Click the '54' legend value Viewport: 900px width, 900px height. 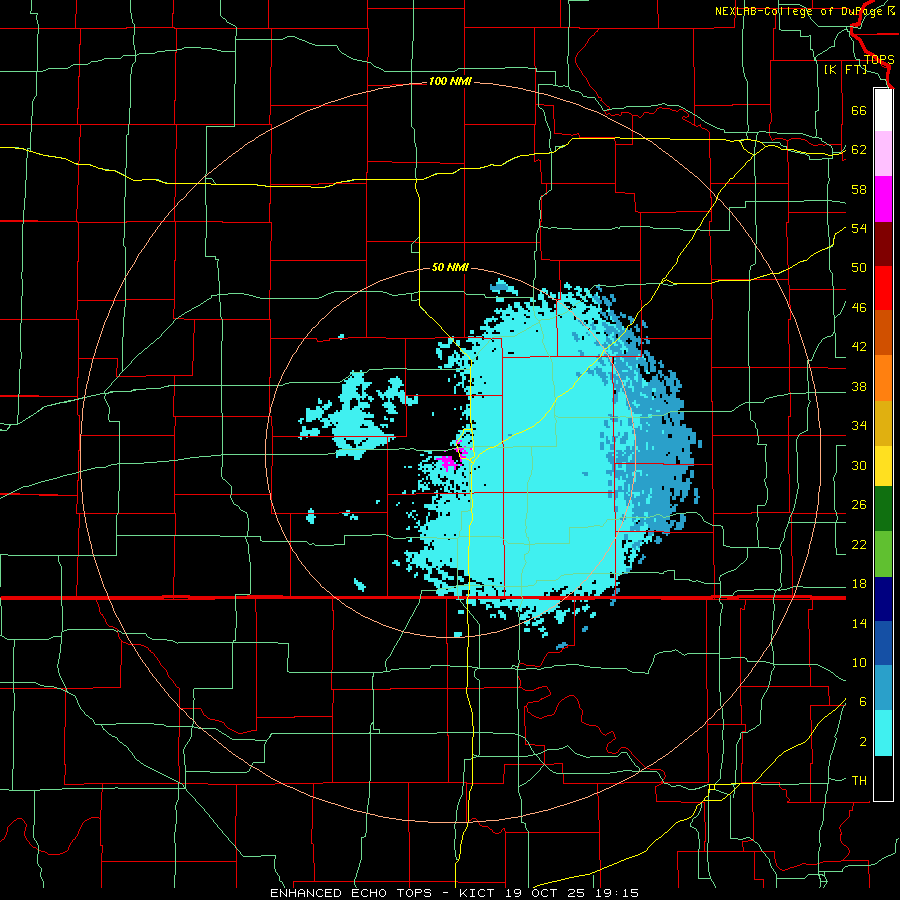click(859, 228)
